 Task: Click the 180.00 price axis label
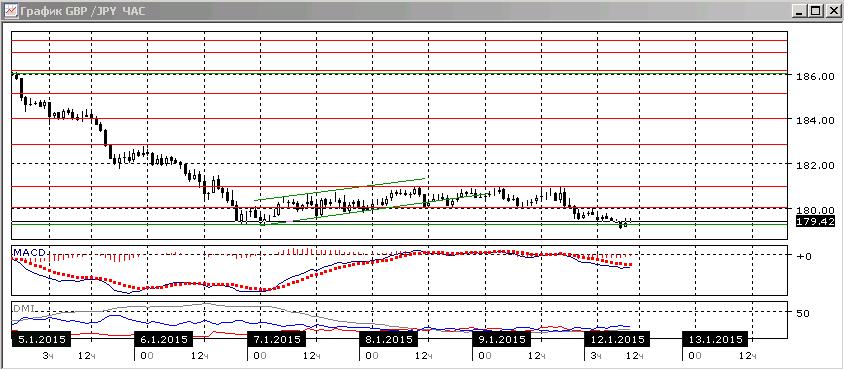pyautogui.click(x=816, y=210)
